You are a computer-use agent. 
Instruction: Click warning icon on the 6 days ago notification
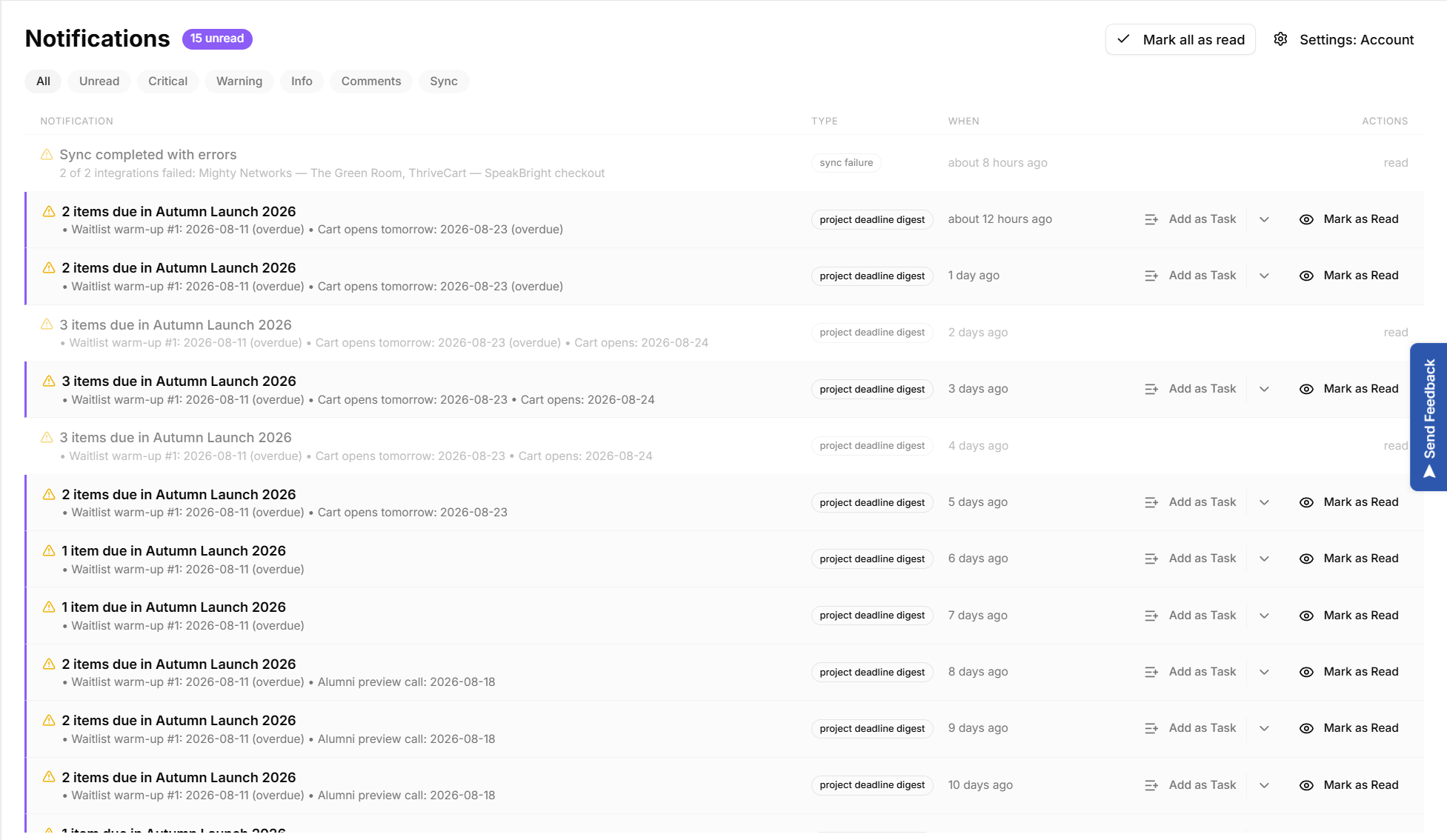49,550
